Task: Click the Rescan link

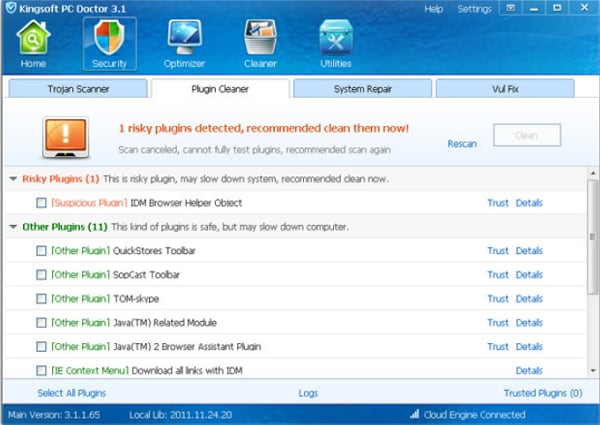Action: point(462,144)
